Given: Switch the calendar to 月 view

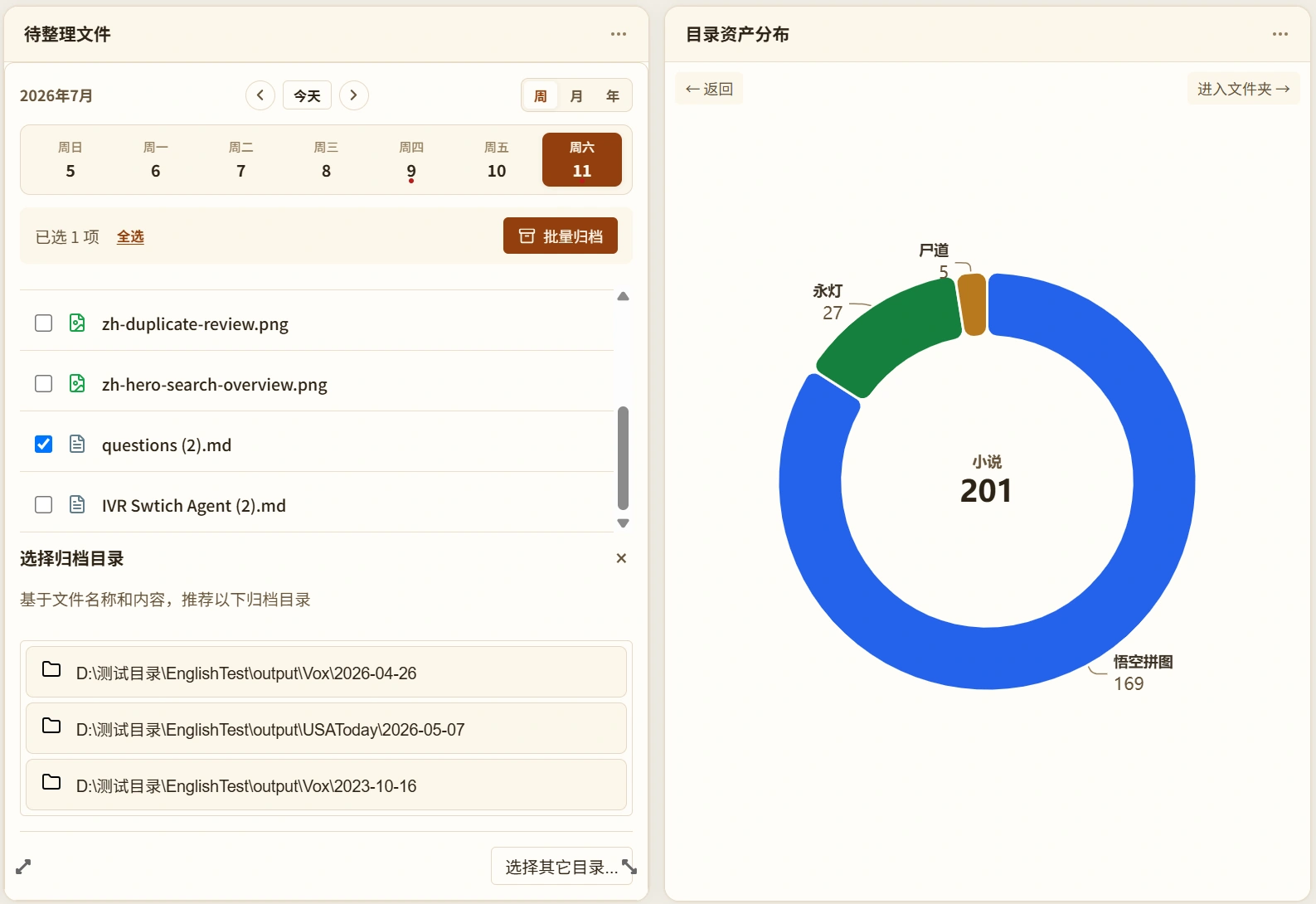Looking at the screenshot, I should click(576, 96).
